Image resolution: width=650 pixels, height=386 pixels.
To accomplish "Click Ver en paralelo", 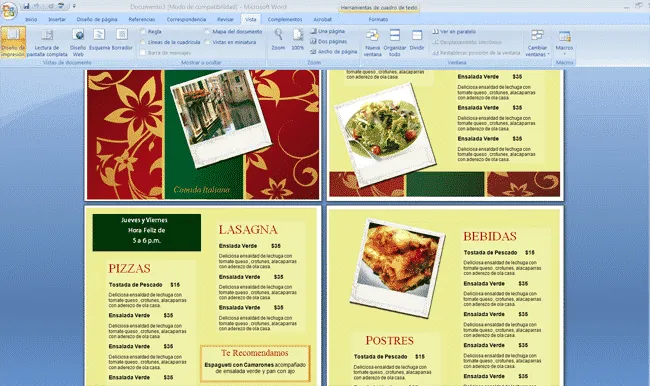I will [454, 32].
